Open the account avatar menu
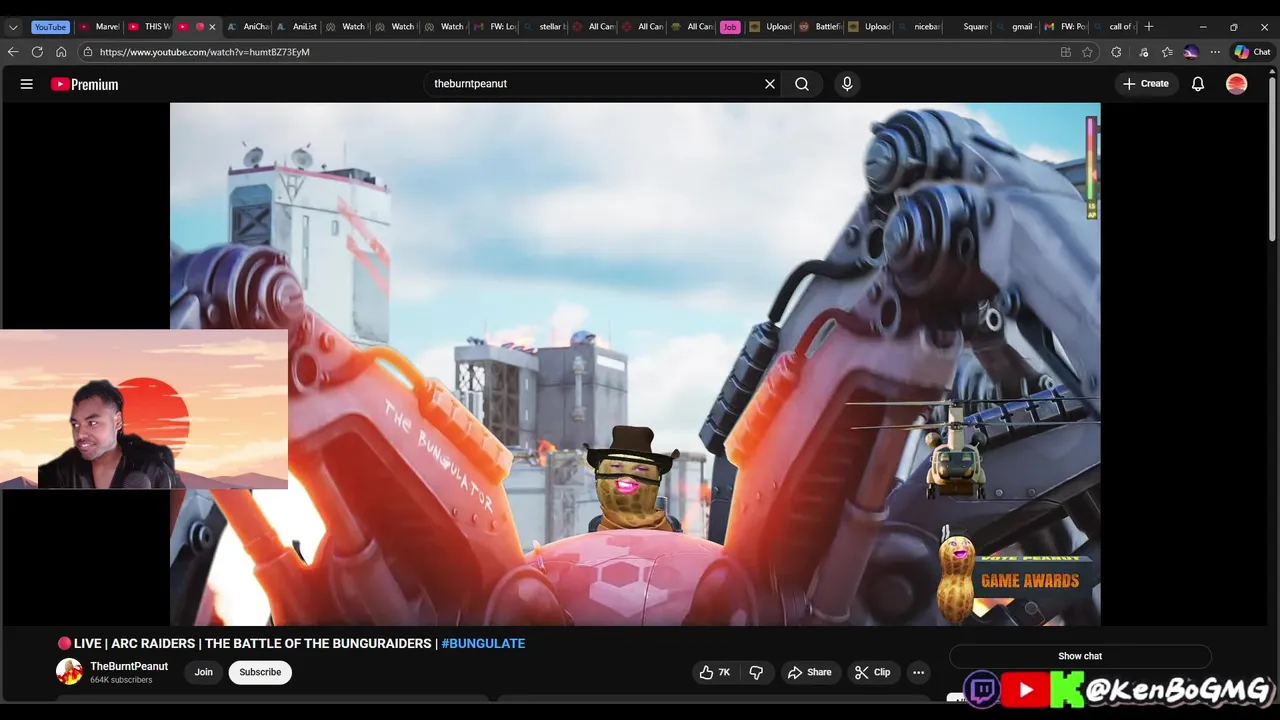Image resolution: width=1280 pixels, height=720 pixels. click(x=1237, y=84)
